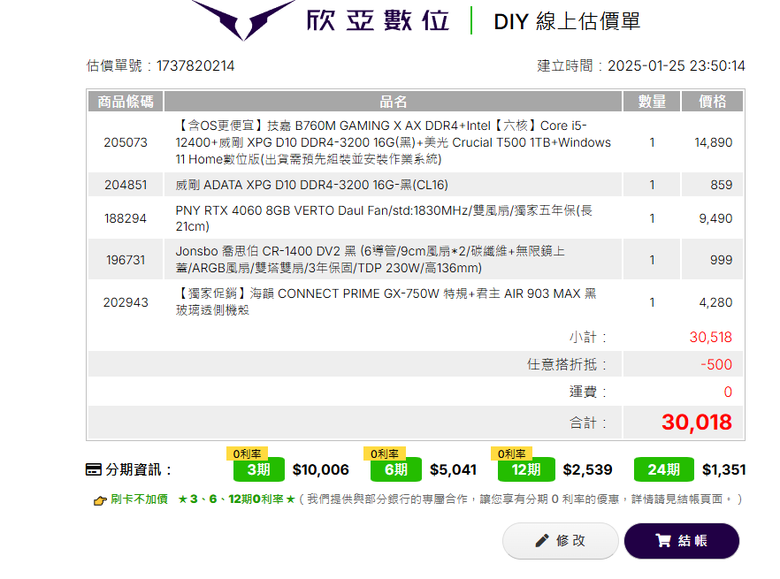The width and height of the screenshot is (780, 579).
Task: Click the $5,041 installment amount
Action: 453,470
